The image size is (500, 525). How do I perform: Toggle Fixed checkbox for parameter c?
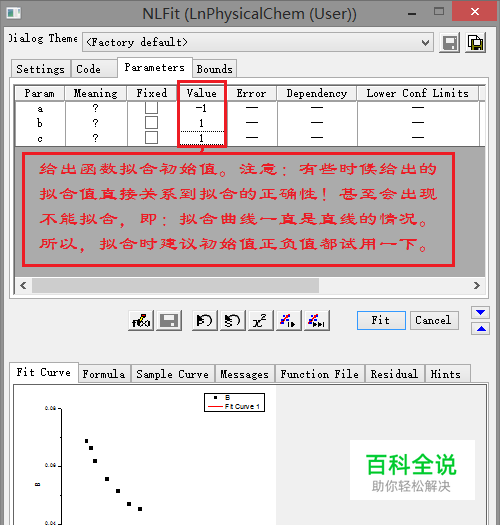pos(151,138)
